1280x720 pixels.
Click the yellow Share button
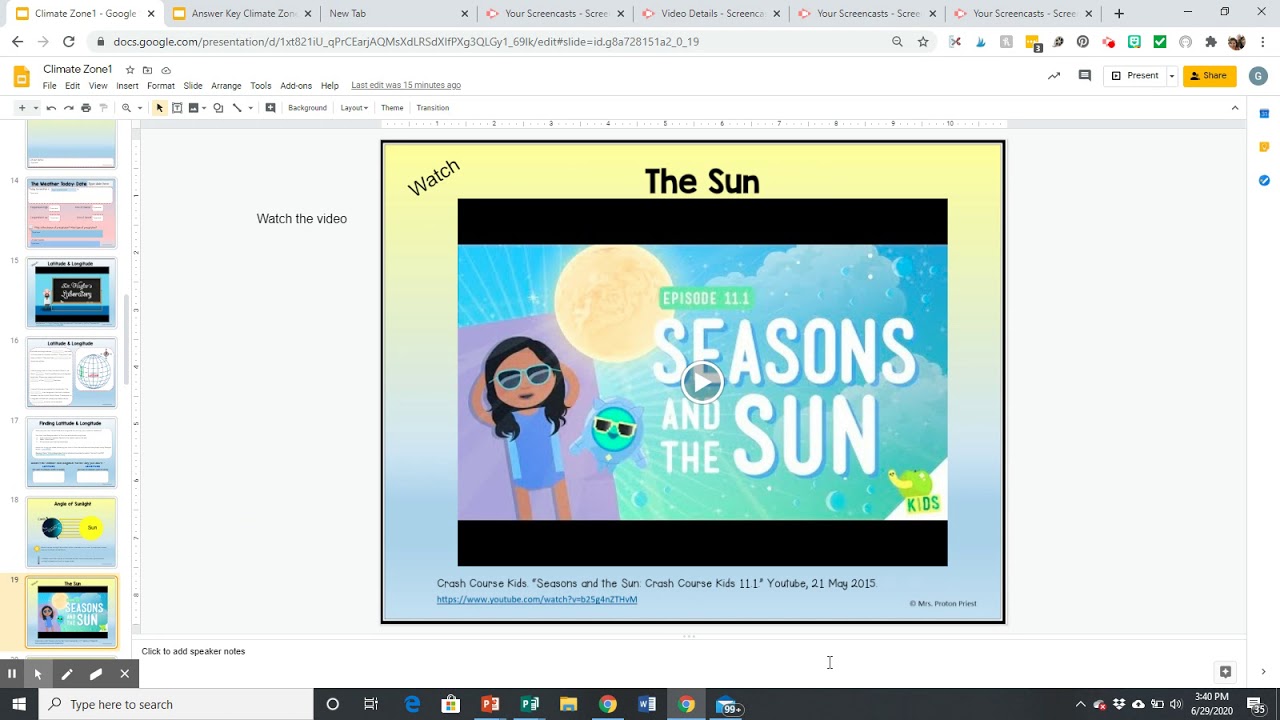click(x=1209, y=76)
